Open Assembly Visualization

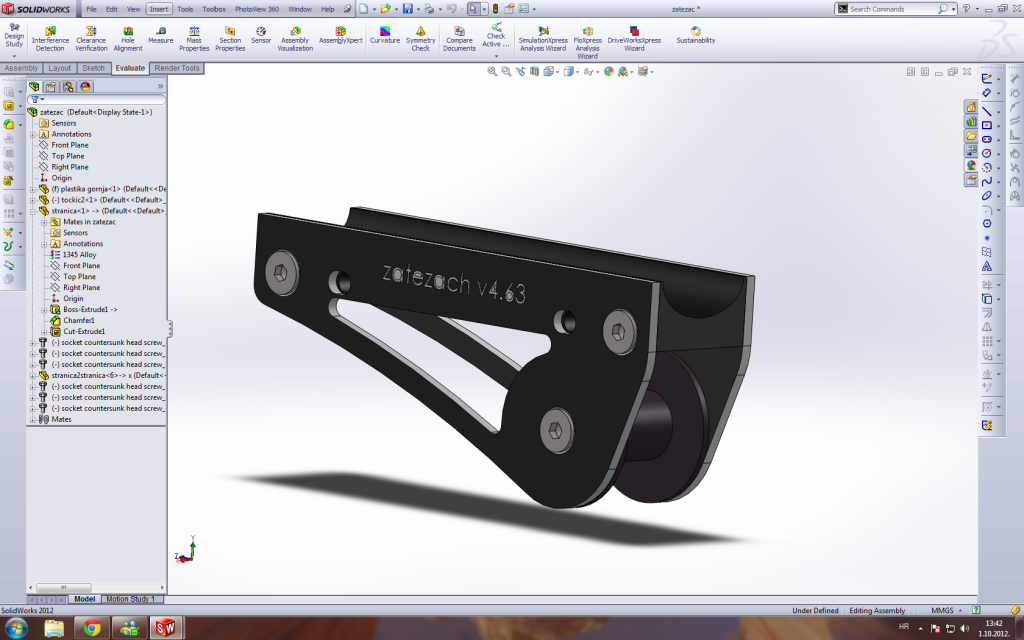click(295, 39)
